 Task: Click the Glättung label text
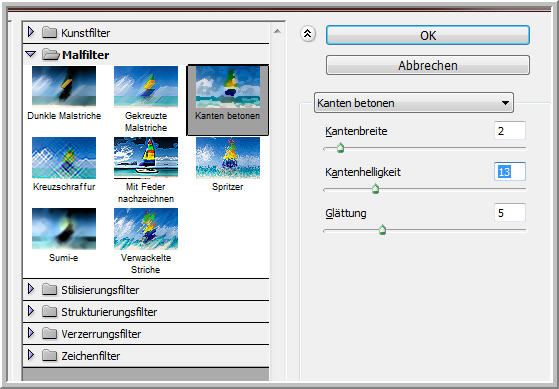click(x=346, y=213)
